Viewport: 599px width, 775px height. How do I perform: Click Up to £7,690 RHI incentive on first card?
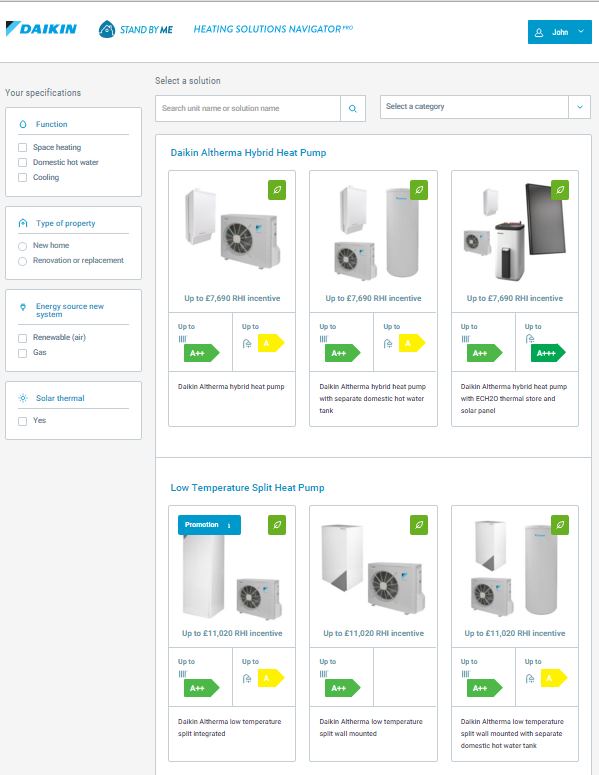click(x=232, y=299)
